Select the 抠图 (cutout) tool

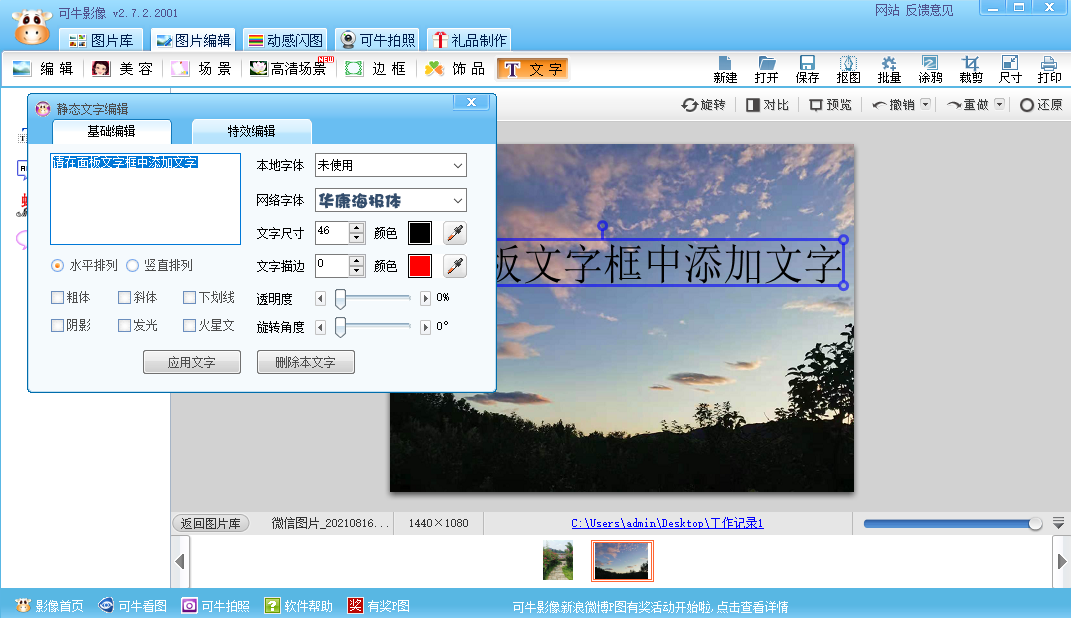848,69
